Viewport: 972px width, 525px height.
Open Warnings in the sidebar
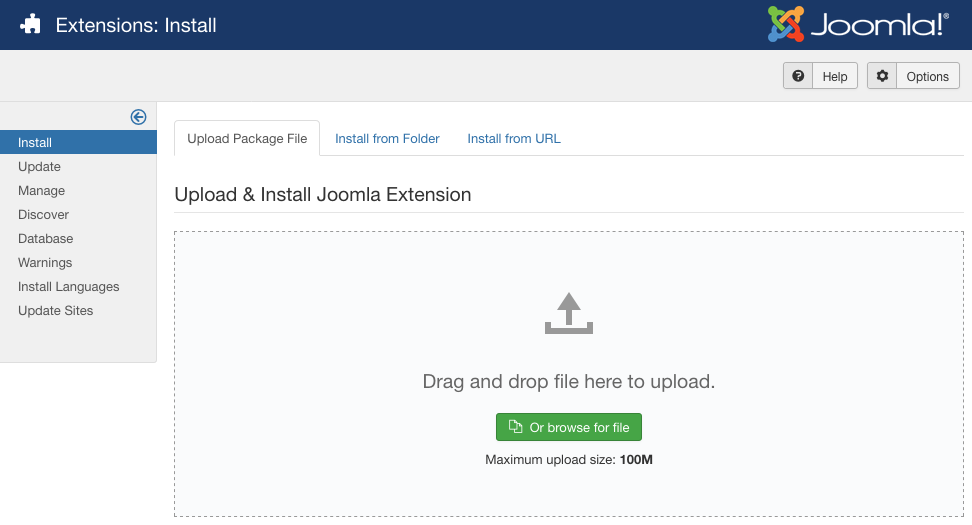45,263
